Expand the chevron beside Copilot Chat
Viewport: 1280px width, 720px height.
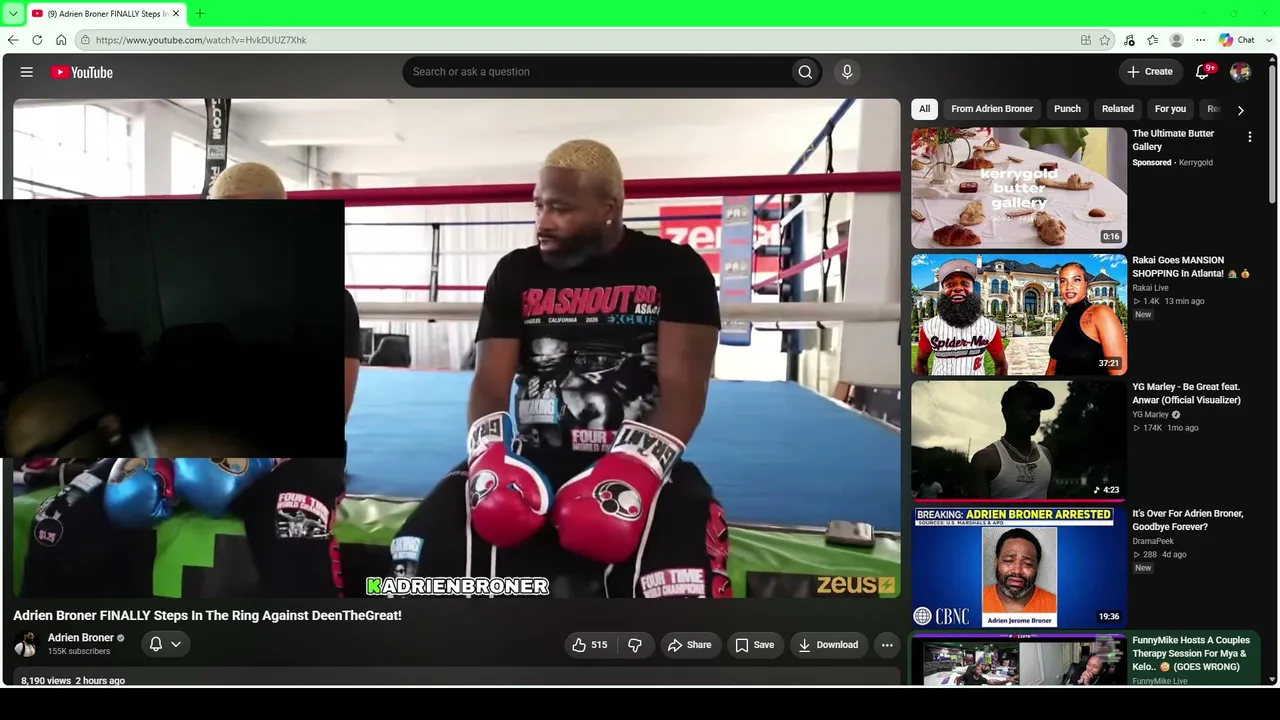coord(1271,40)
